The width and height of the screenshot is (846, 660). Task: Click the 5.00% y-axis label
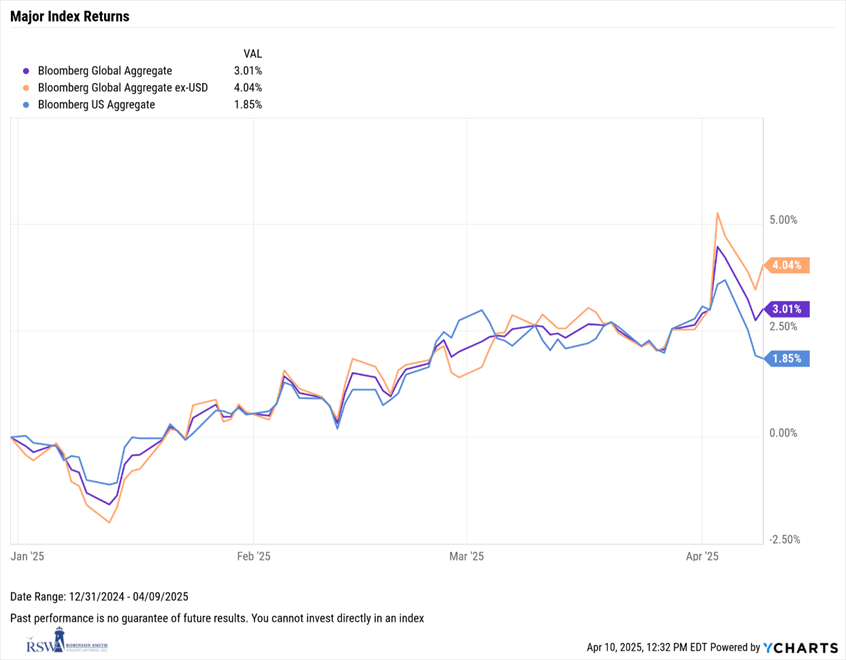pos(785,220)
